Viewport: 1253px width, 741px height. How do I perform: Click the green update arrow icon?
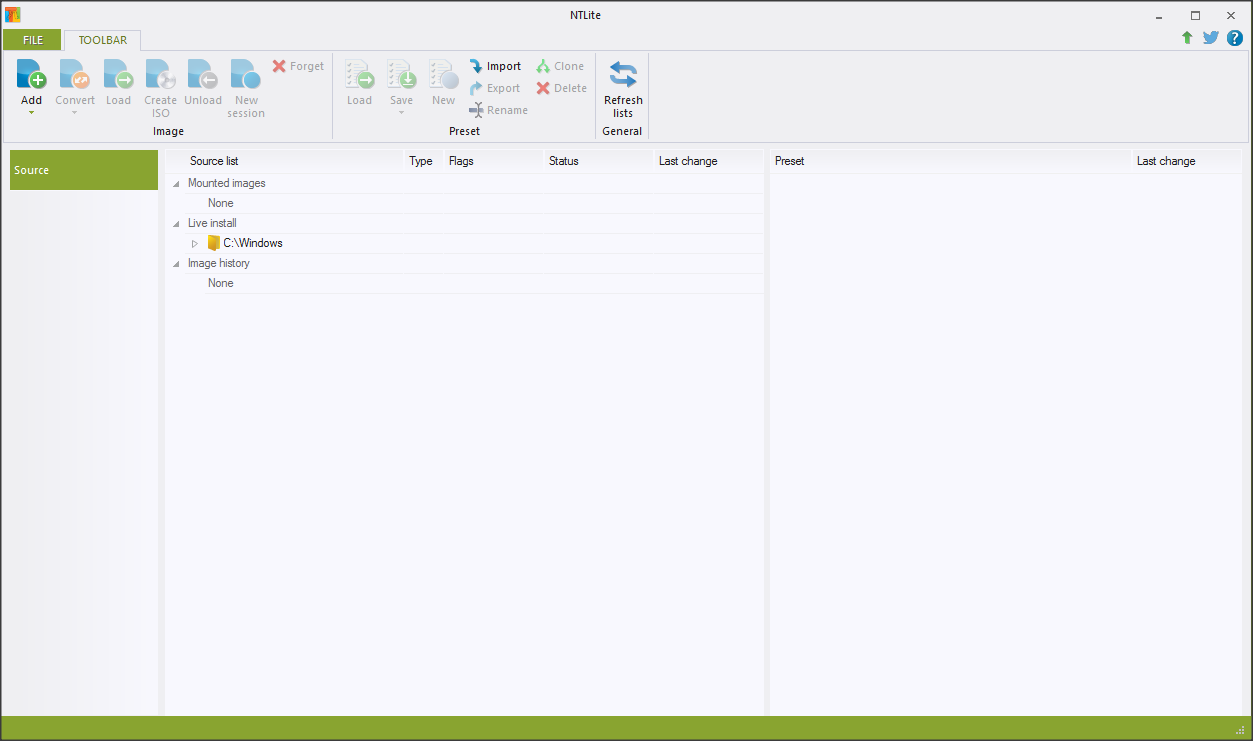pos(1187,38)
